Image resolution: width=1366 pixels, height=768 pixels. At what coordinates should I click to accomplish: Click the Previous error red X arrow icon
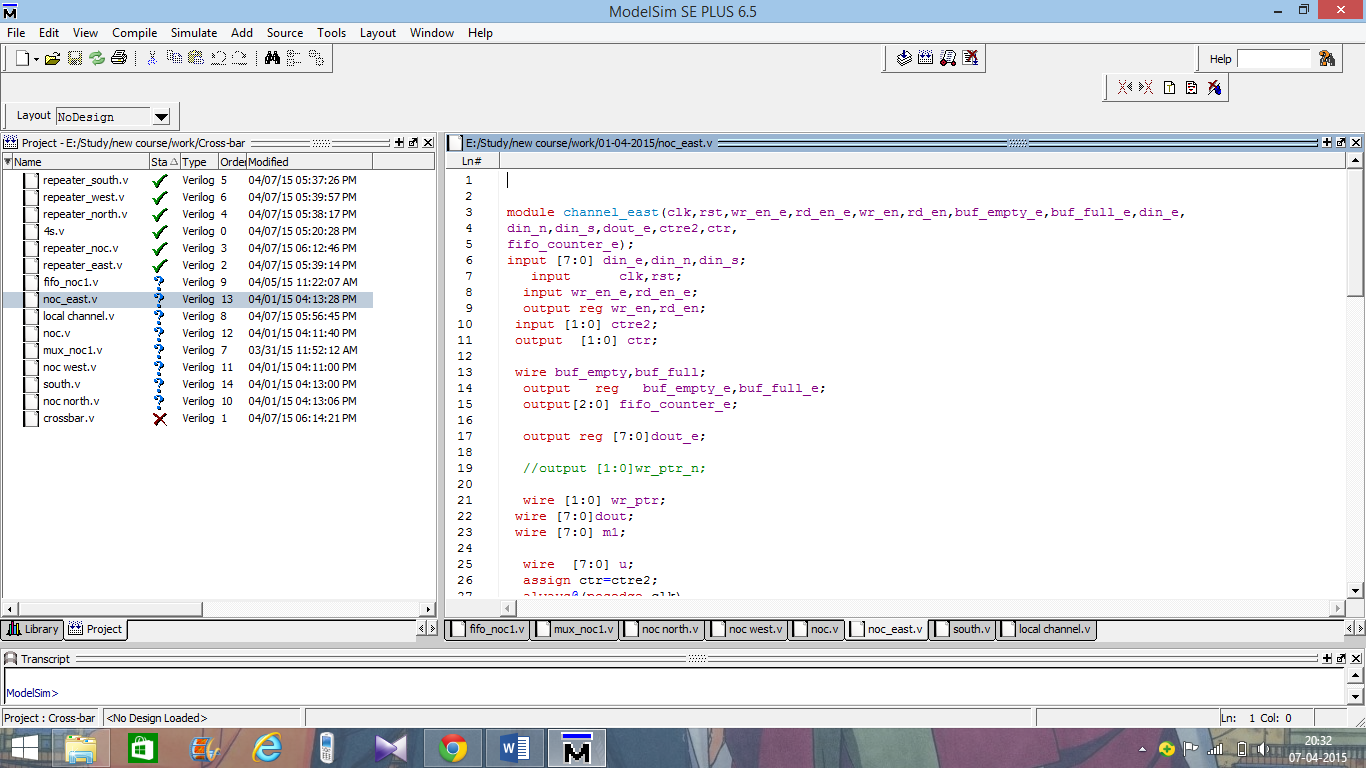click(1125, 88)
